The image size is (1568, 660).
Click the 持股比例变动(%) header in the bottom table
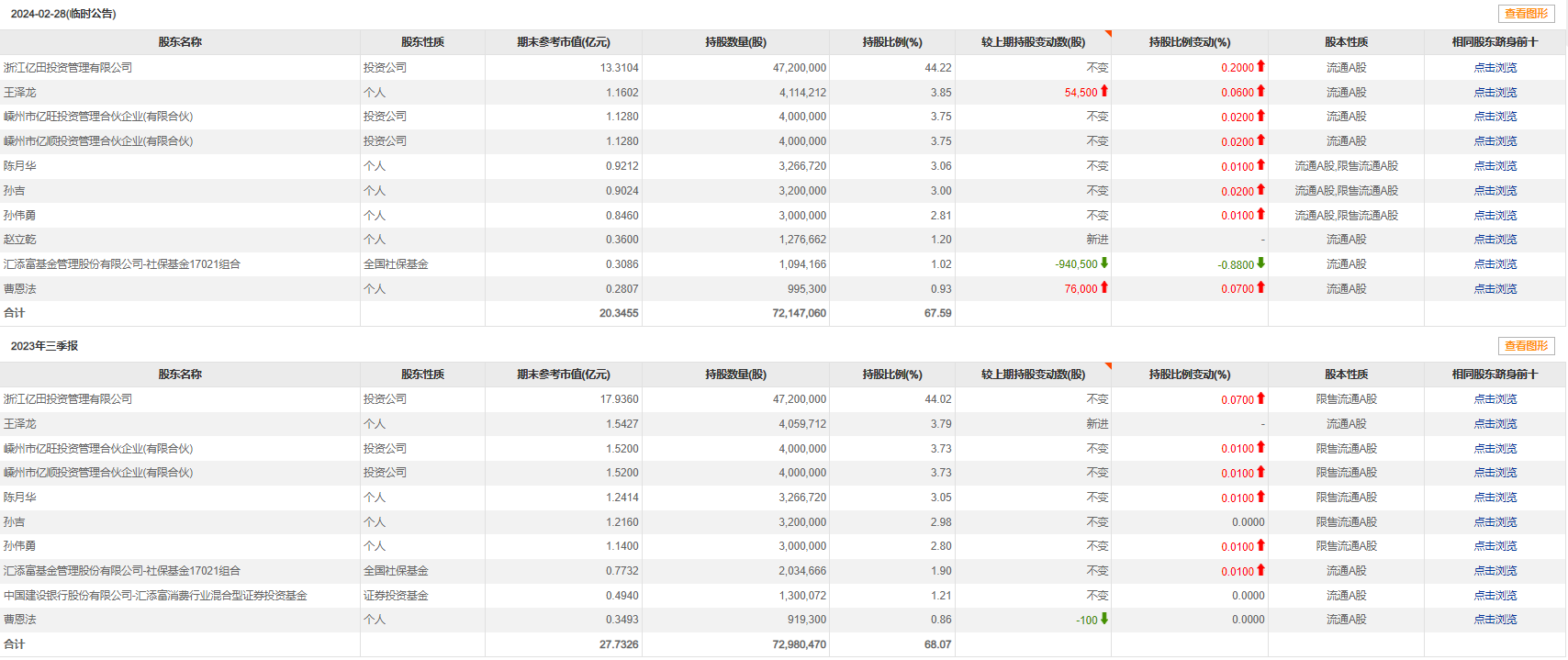pos(1189,375)
